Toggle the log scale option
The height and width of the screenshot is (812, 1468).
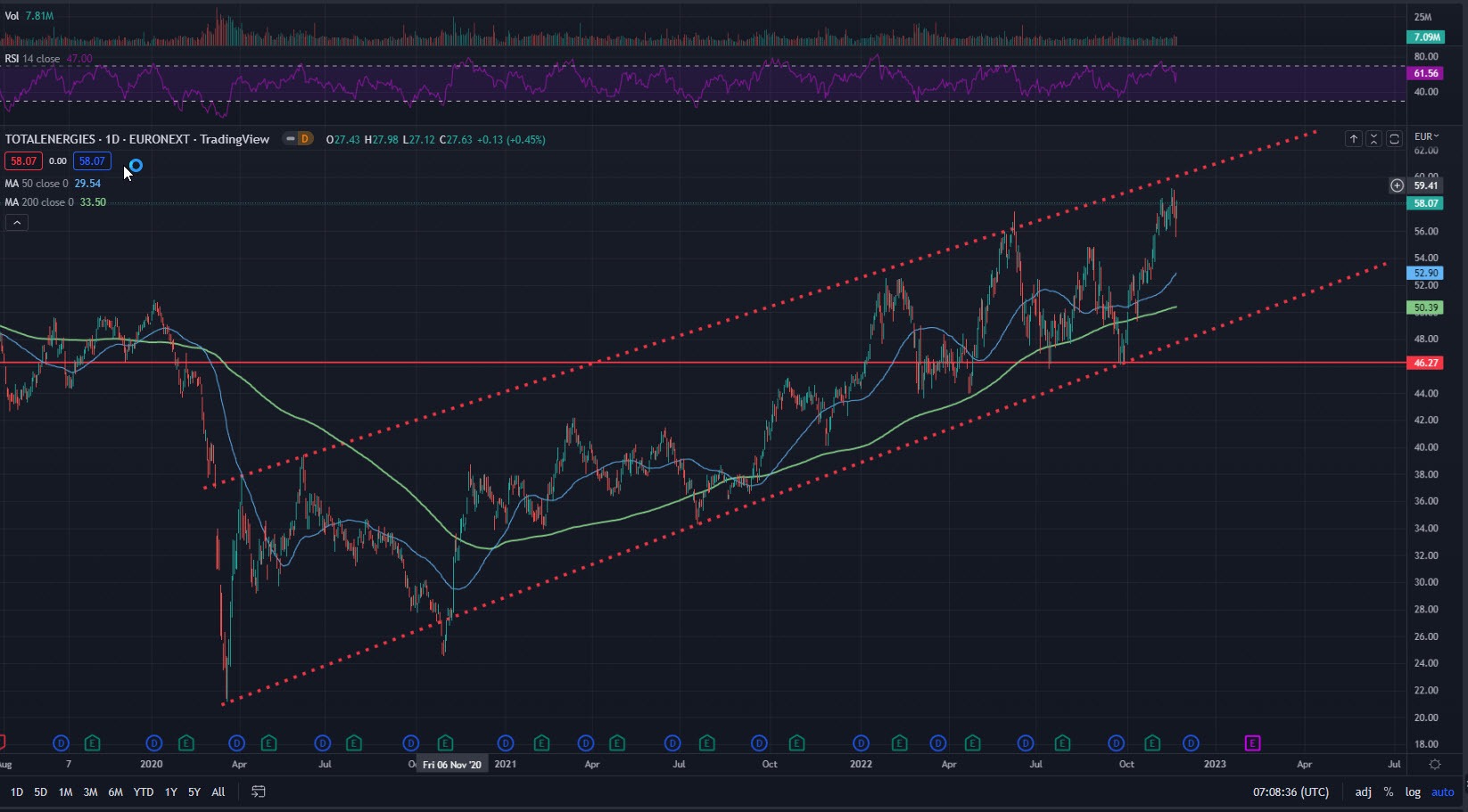(1413, 791)
